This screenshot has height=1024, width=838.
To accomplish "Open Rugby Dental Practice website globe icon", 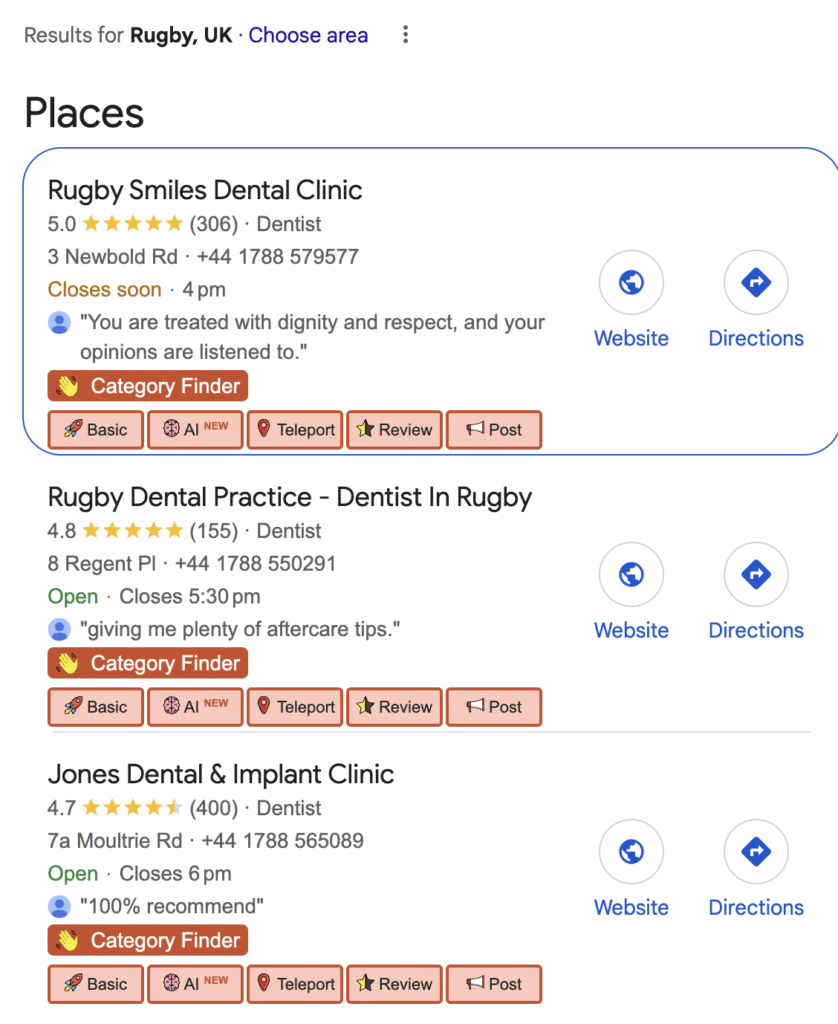I will pyautogui.click(x=631, y=575).
